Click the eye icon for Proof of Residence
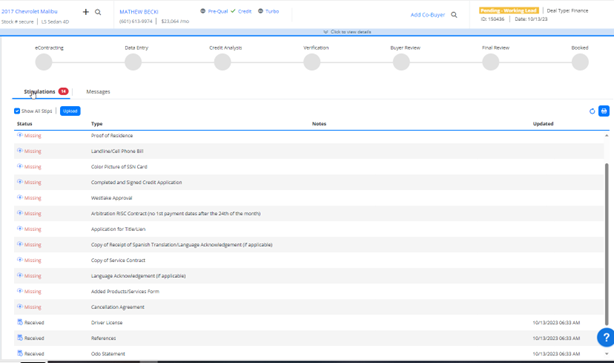Viewport: 614px width, 363px height. coord(20,135)
